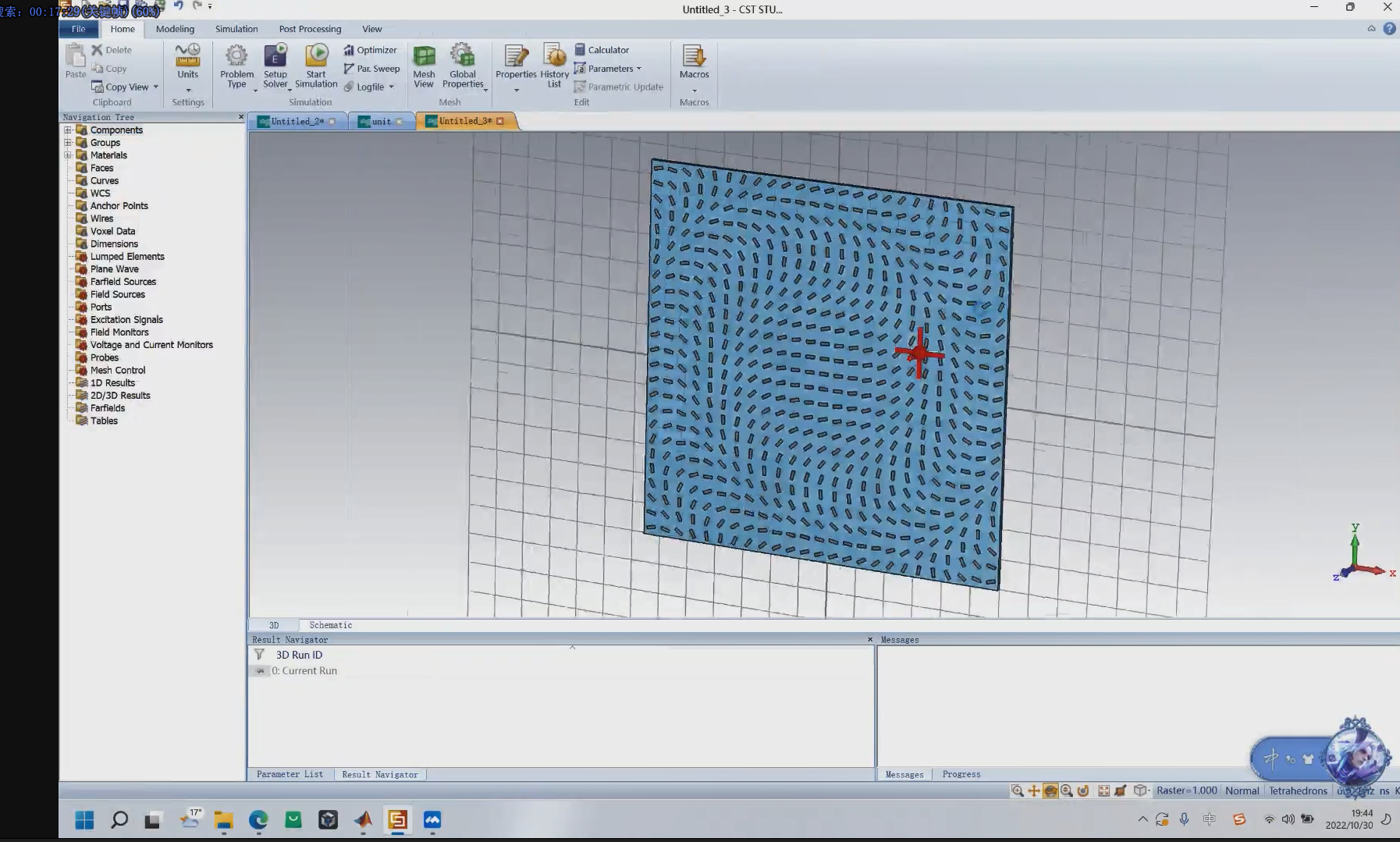
Task: Open the Parameter List tab
Action: click(290, 774)
